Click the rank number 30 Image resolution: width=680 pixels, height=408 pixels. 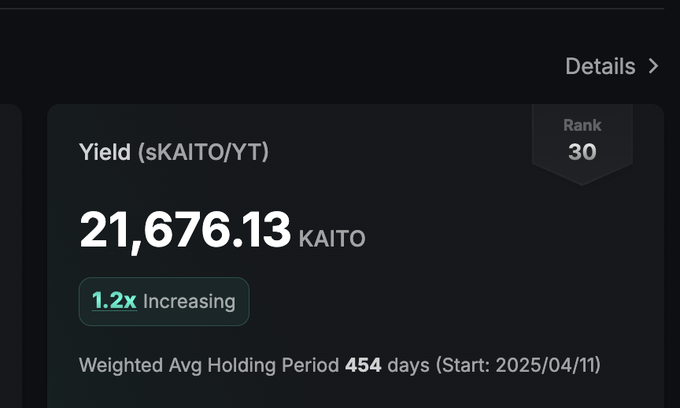pyautogui.click(x=582, y=152)
